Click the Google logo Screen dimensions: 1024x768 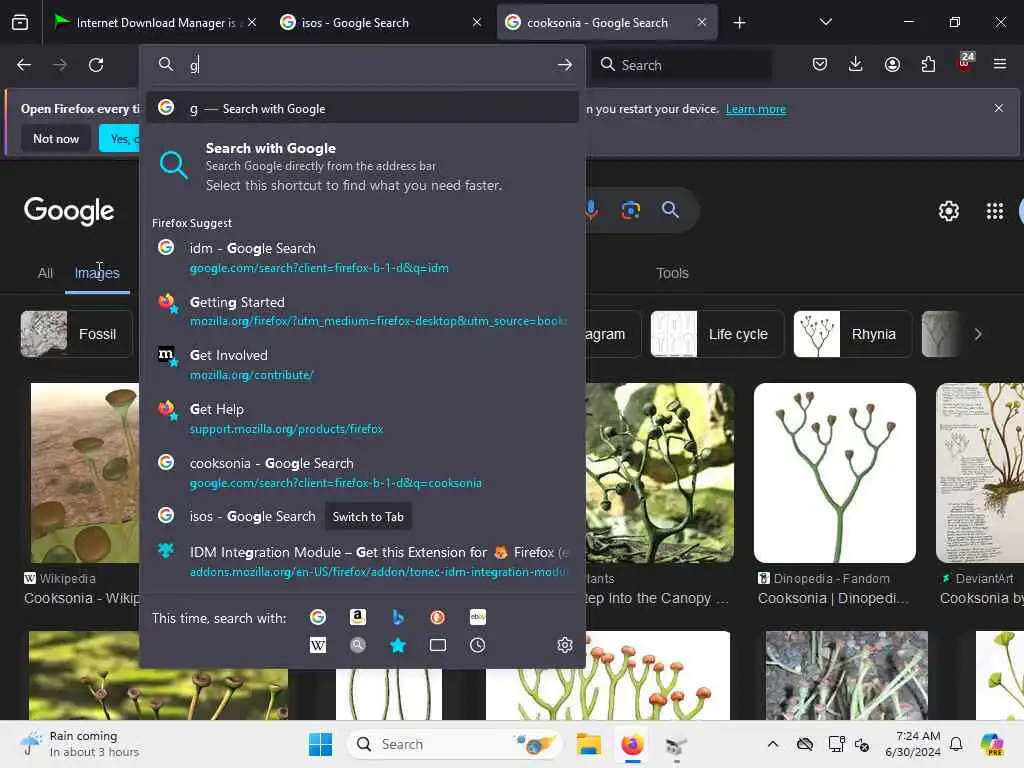pyautogui.click(x=69, y=210)
